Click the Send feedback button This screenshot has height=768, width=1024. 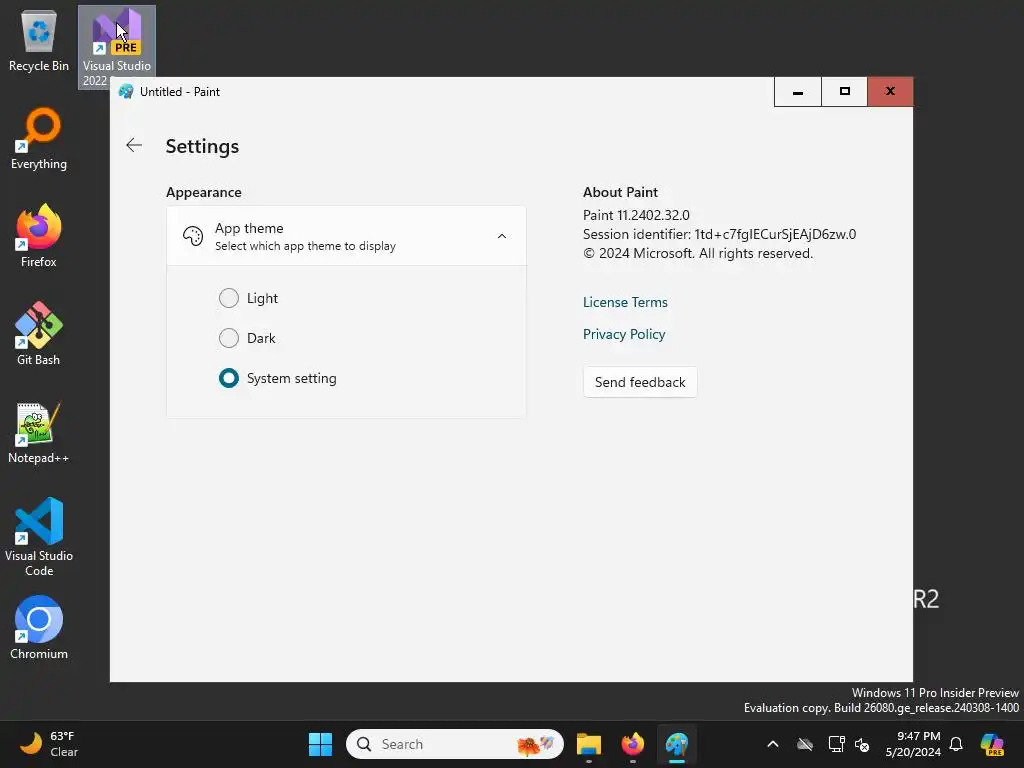640,382
